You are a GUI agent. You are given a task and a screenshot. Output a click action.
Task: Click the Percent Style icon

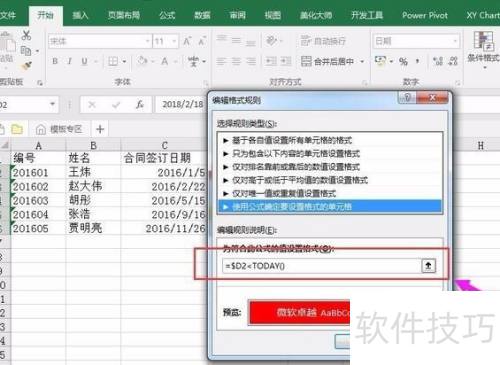coord(403,61)
